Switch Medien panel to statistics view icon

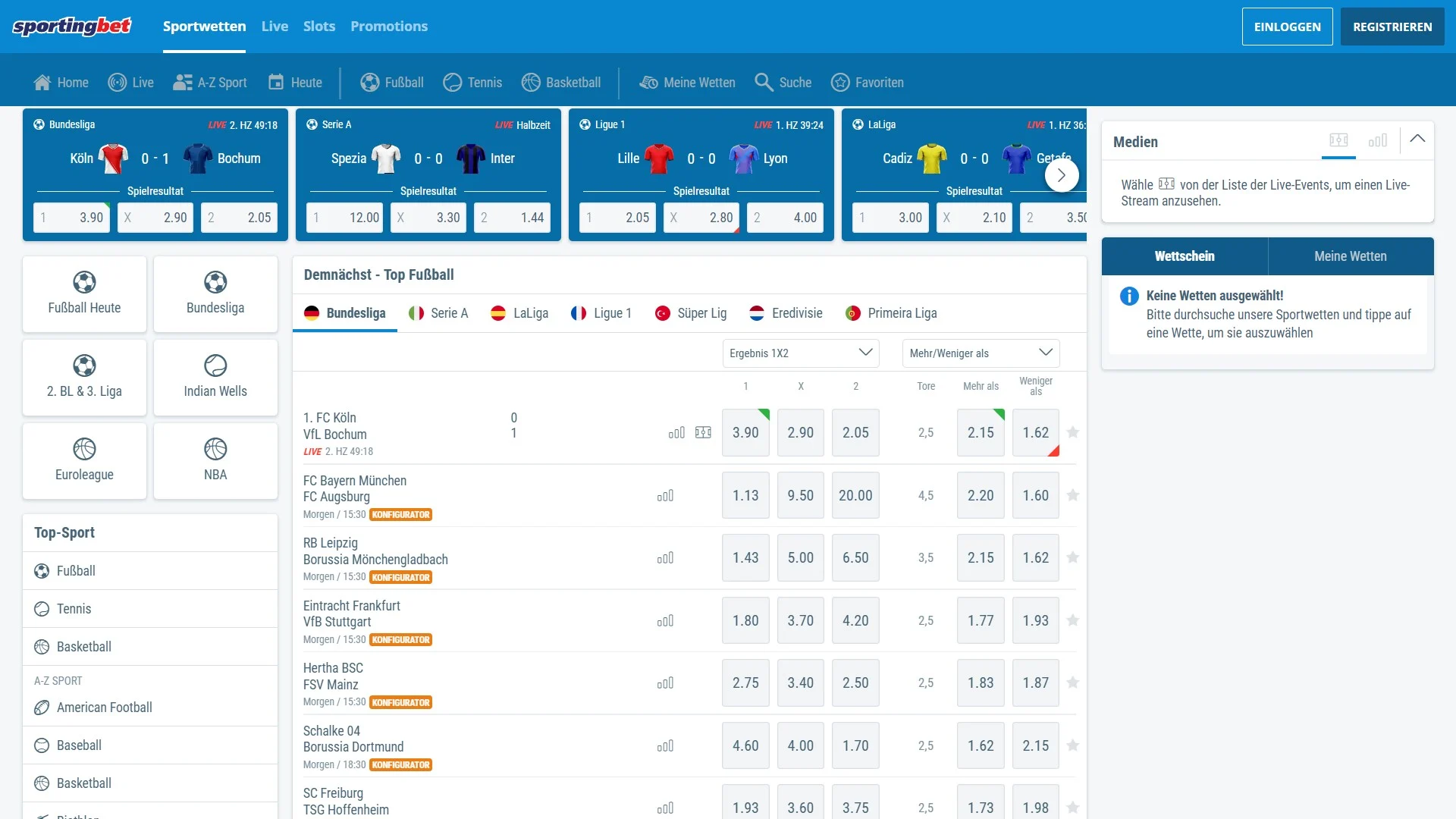pos(1377,140)
